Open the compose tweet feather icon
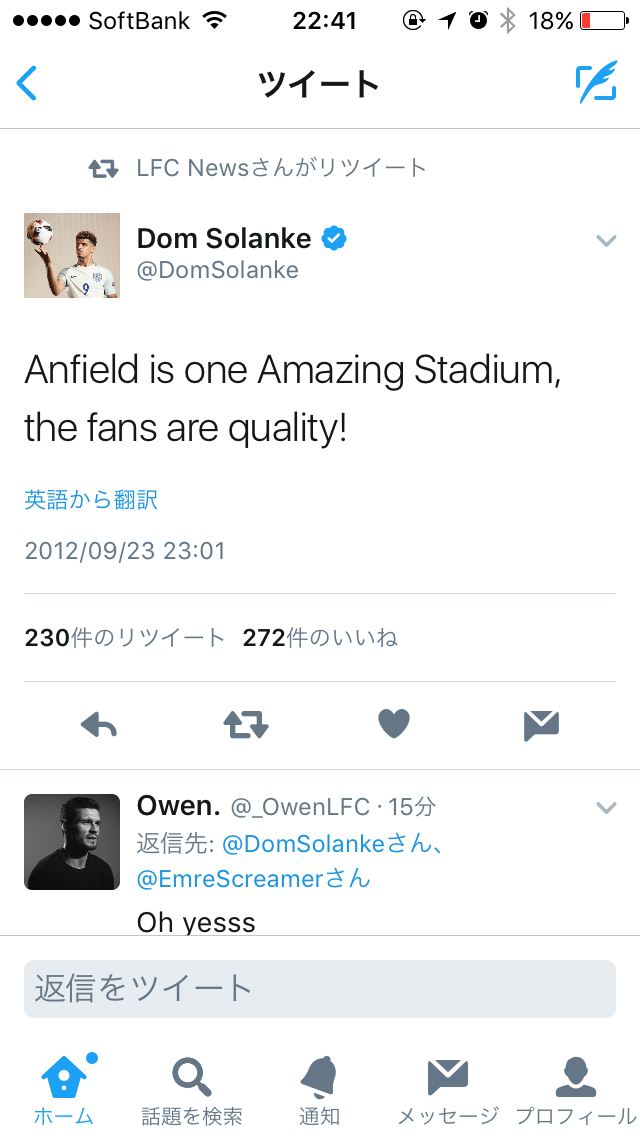640x1136 pixels. point(596,83)
